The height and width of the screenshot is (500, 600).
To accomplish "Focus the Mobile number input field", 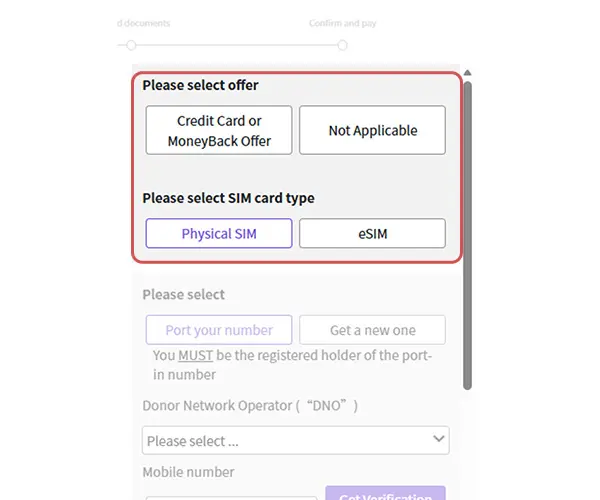I will (231, 496).
